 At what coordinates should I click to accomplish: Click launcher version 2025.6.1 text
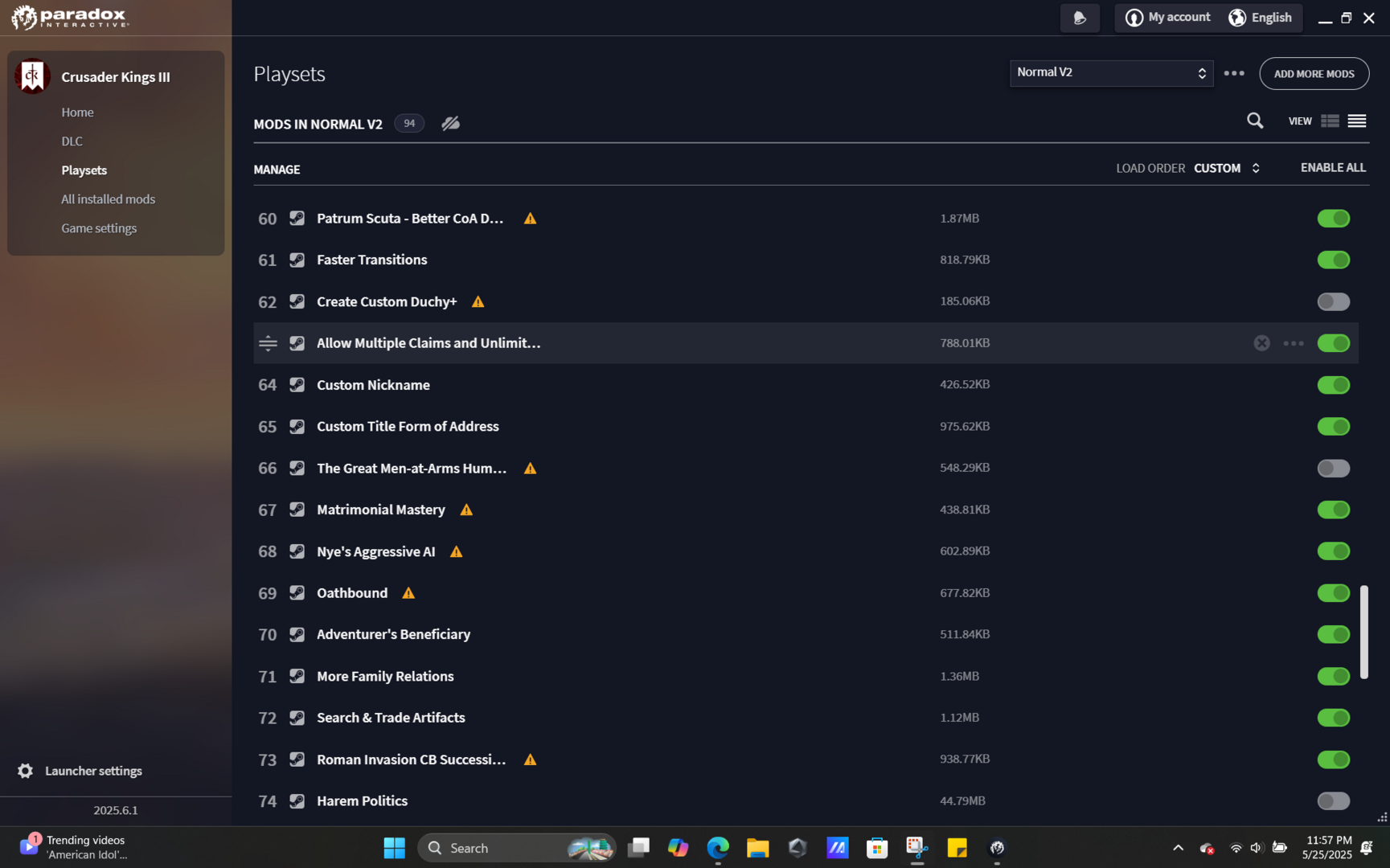[116, 810]
